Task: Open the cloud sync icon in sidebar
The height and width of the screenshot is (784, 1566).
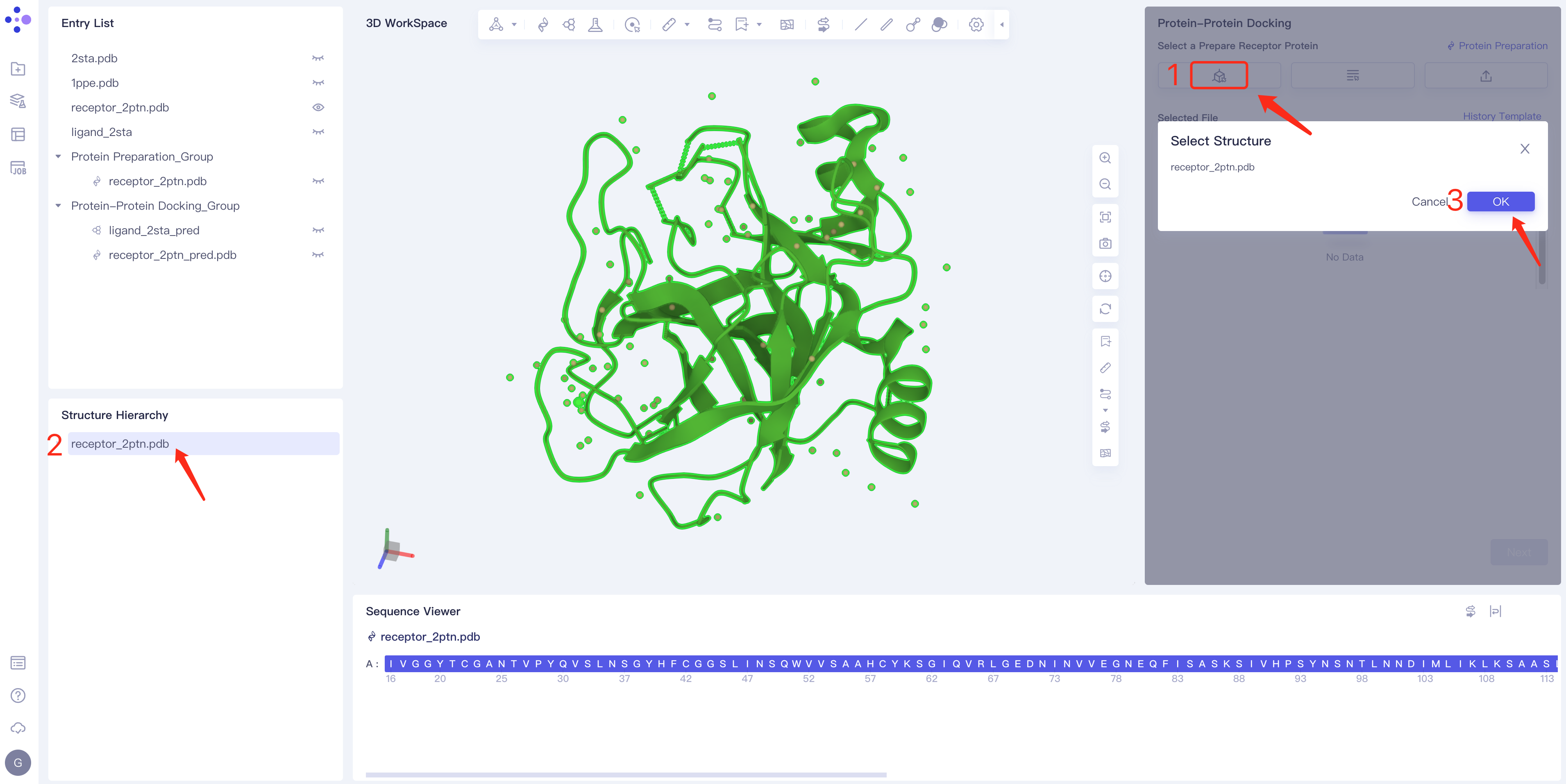Action: pyautogui.click(x=18, y=728)
